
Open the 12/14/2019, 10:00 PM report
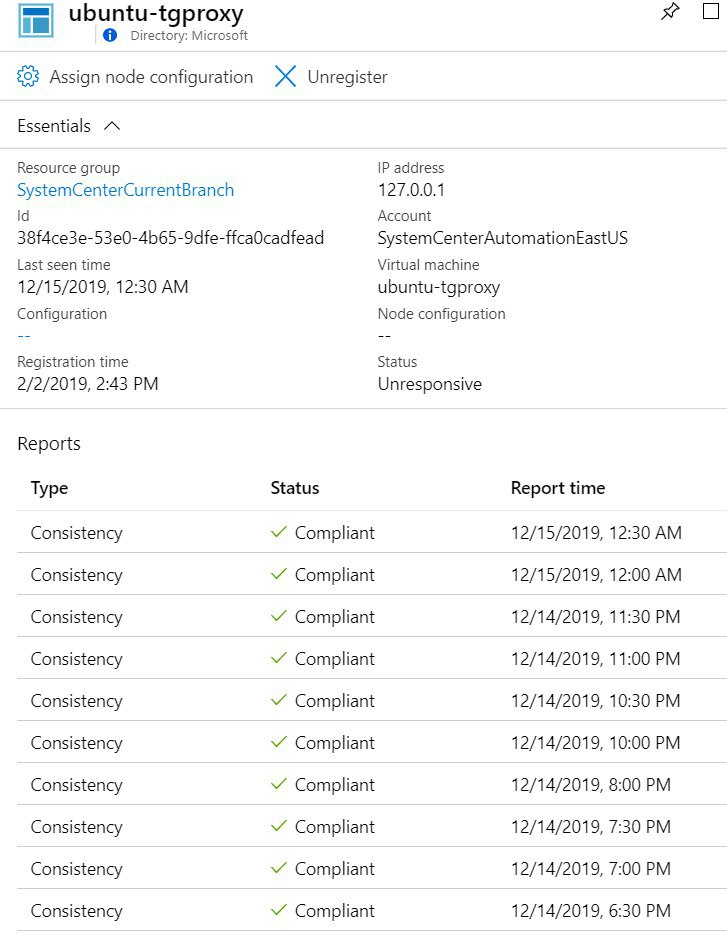tap(372, 743)
